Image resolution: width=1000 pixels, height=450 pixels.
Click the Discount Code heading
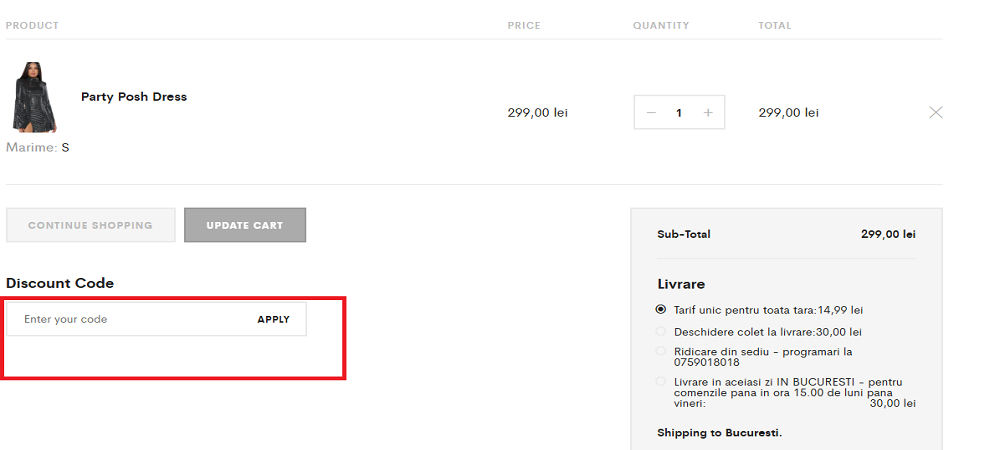60,283
